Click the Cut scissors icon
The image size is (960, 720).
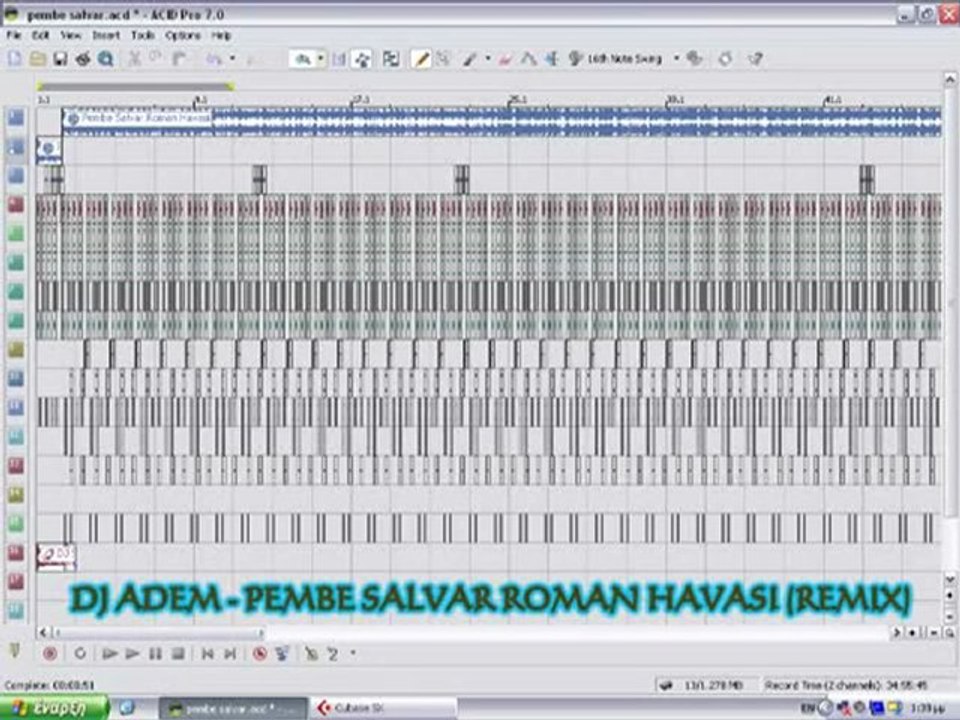(135, 59)
